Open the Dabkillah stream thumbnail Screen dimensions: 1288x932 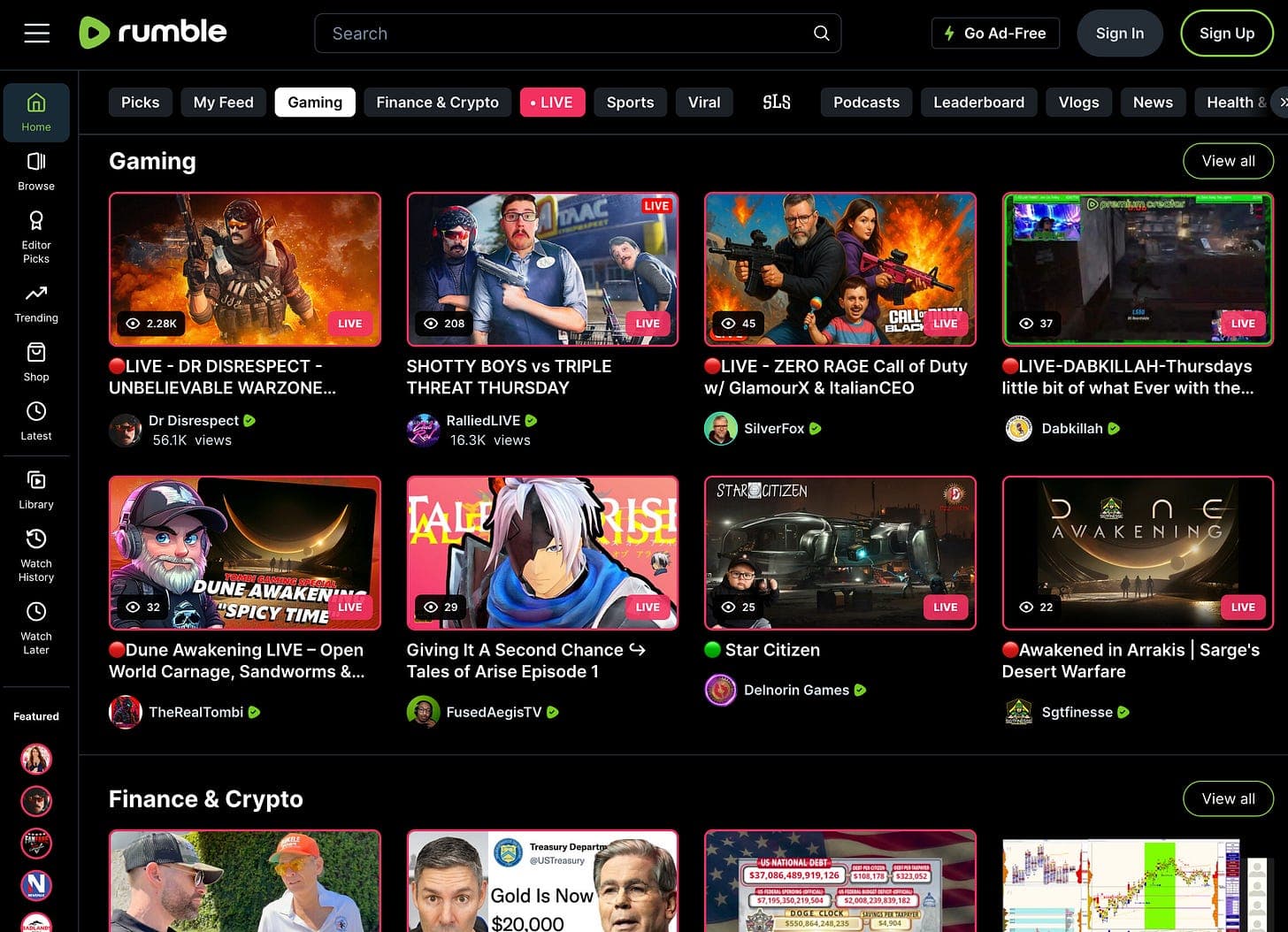point(1138,269)
